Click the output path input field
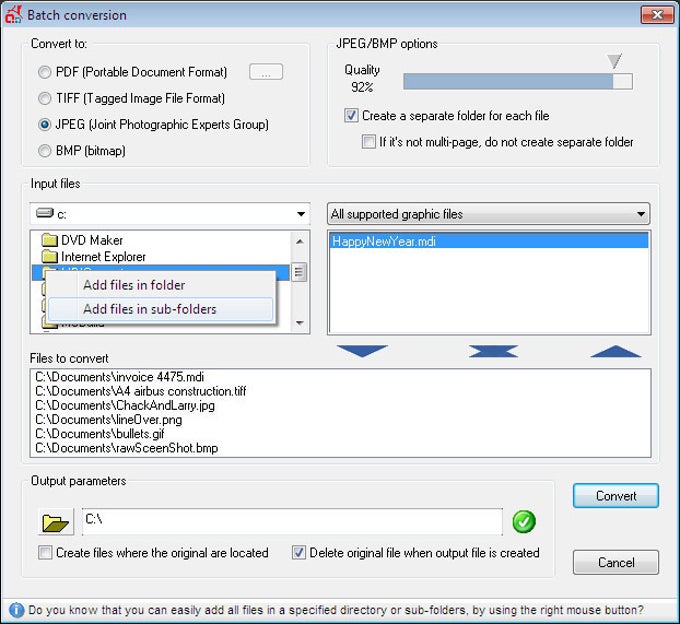The height and width of the screenshot is (624, 680). [292, 522]
